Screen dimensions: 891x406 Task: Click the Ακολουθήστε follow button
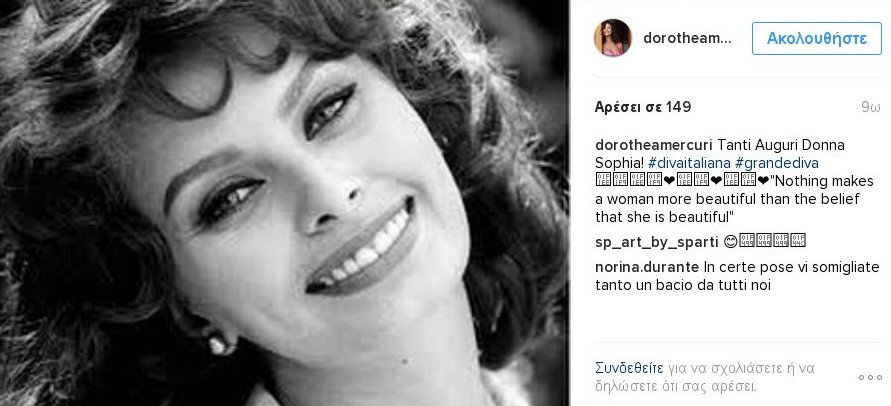pyautogui.click(x=817, y=39)
